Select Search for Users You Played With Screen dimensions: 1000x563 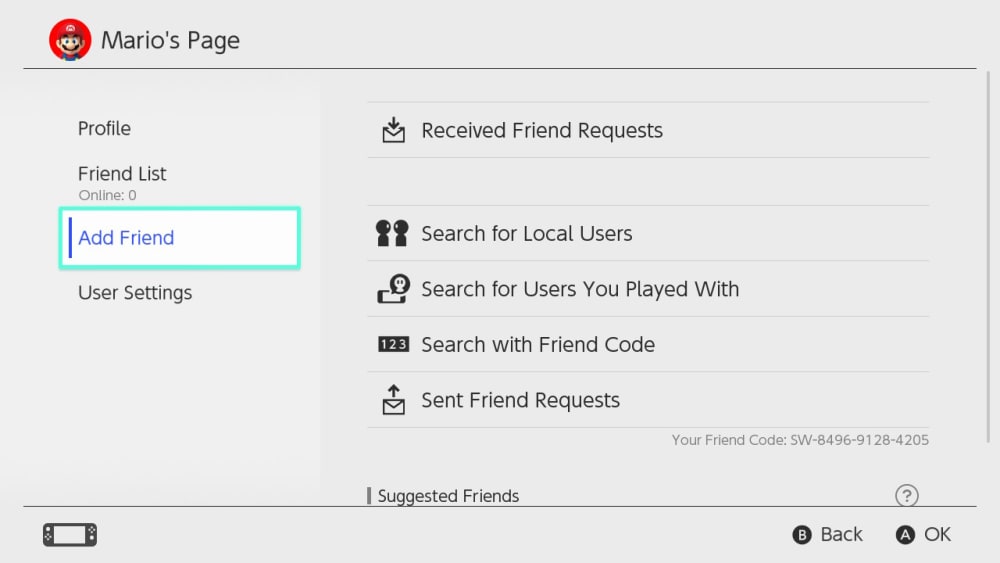pos(580,289)
